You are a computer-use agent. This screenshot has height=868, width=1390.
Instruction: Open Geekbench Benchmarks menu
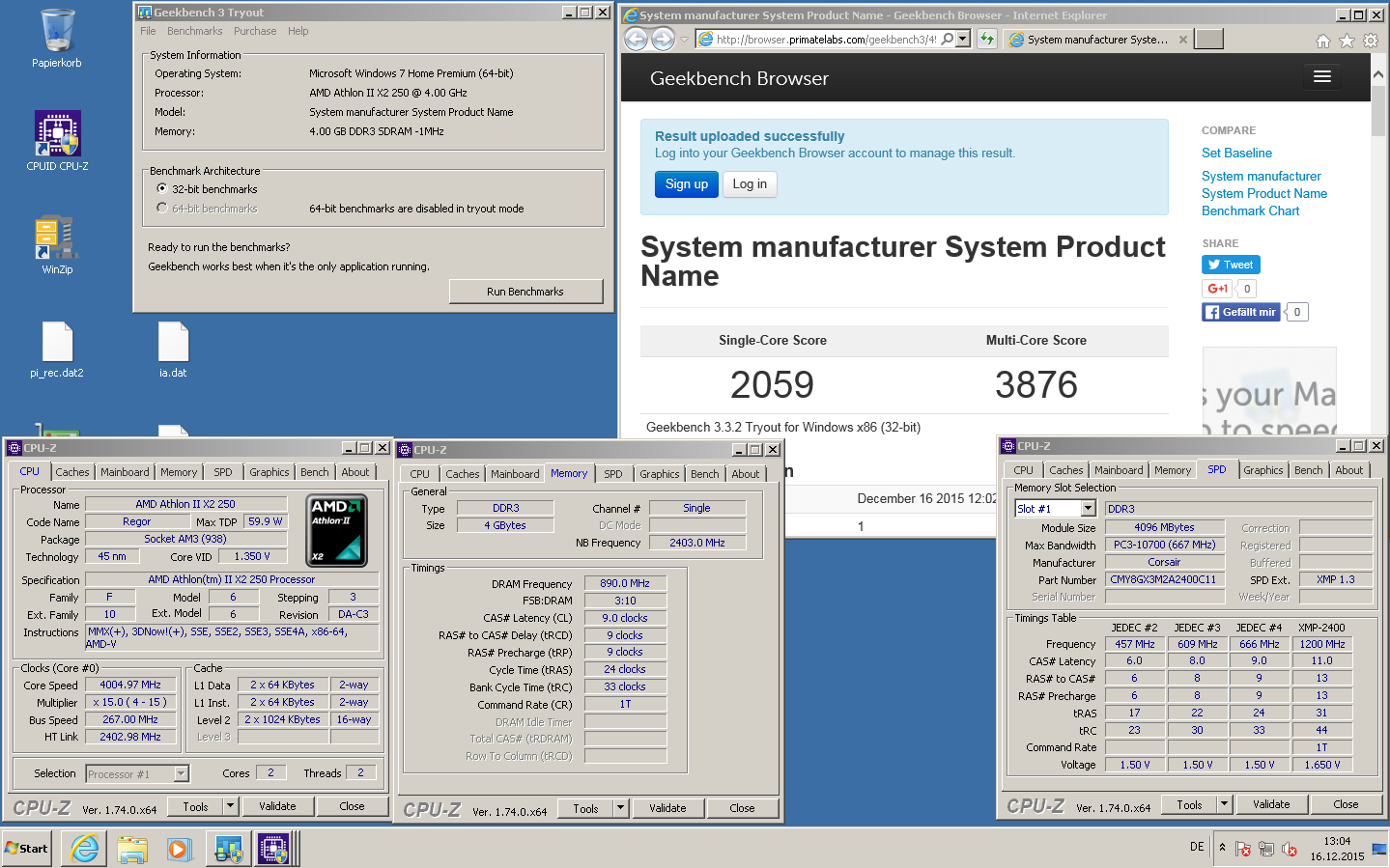pyautogui.click(x=194, y=31)
